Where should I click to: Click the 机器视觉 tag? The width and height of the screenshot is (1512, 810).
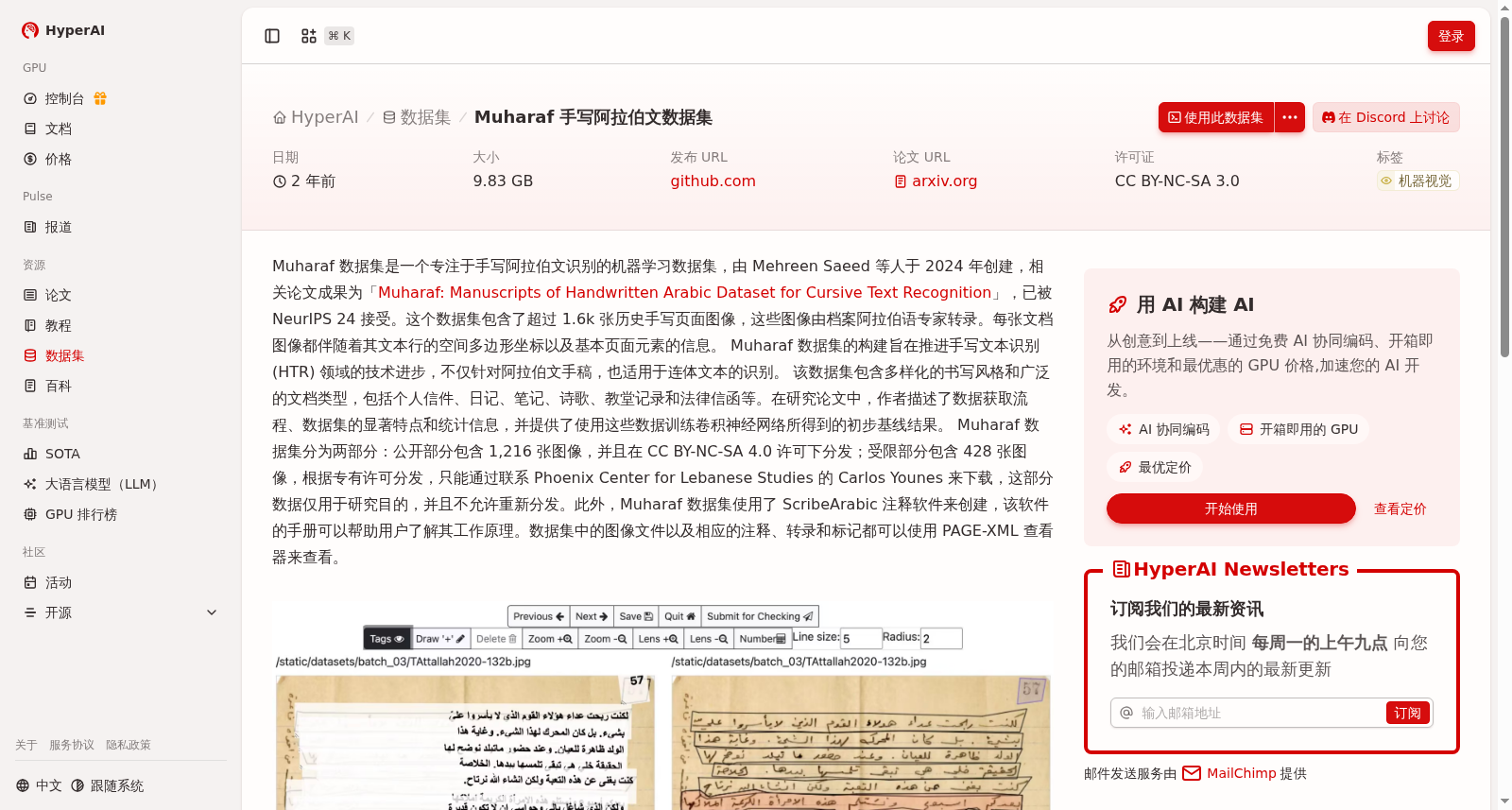point(1417,181)
